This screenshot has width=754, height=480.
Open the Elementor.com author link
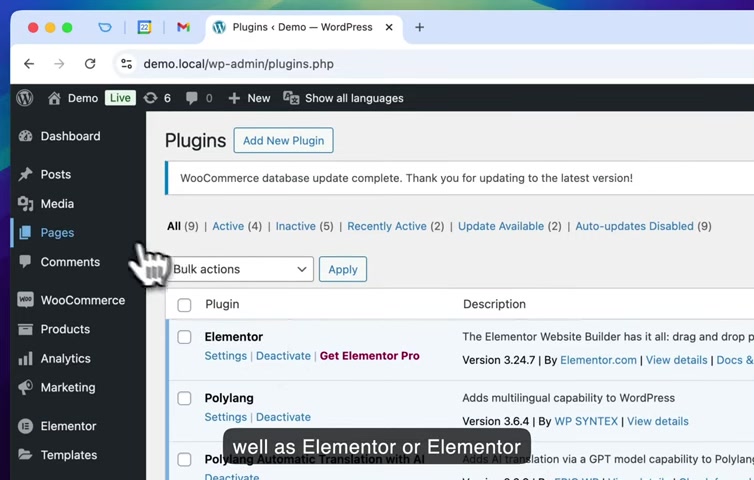click(598, 360)
